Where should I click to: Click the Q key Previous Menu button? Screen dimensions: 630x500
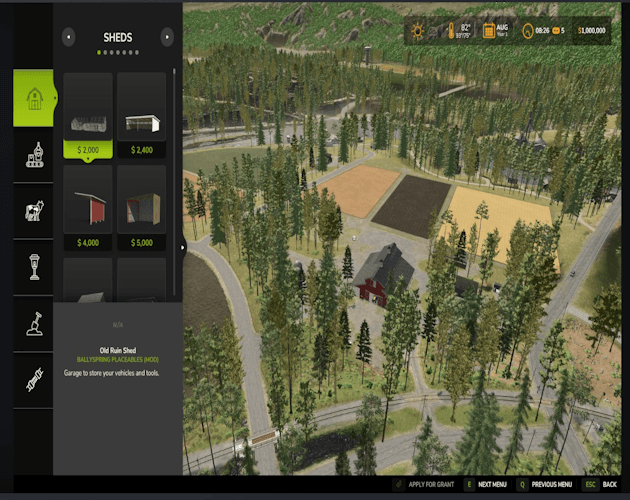coord(545,484)
